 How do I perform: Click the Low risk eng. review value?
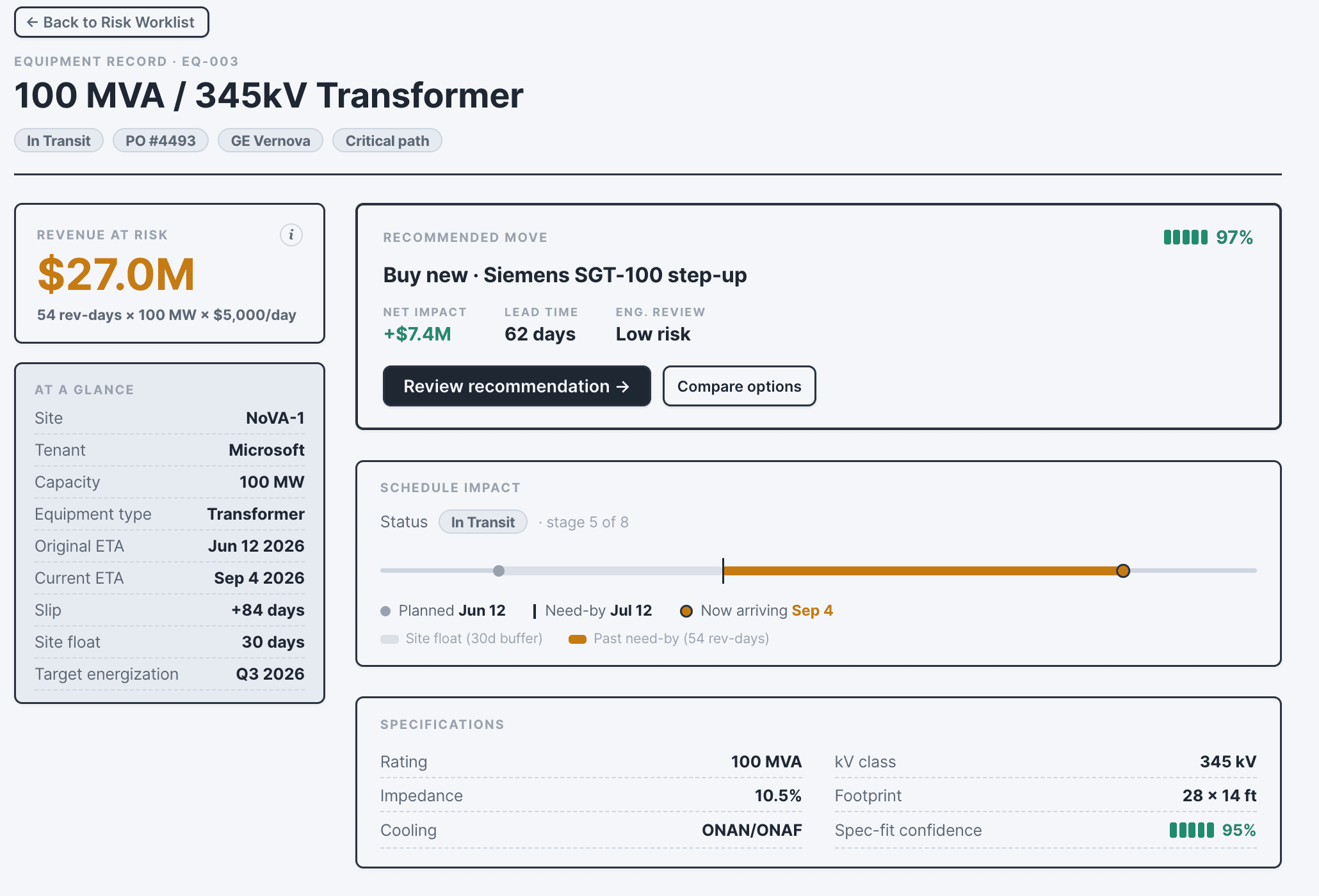(653, 334)
